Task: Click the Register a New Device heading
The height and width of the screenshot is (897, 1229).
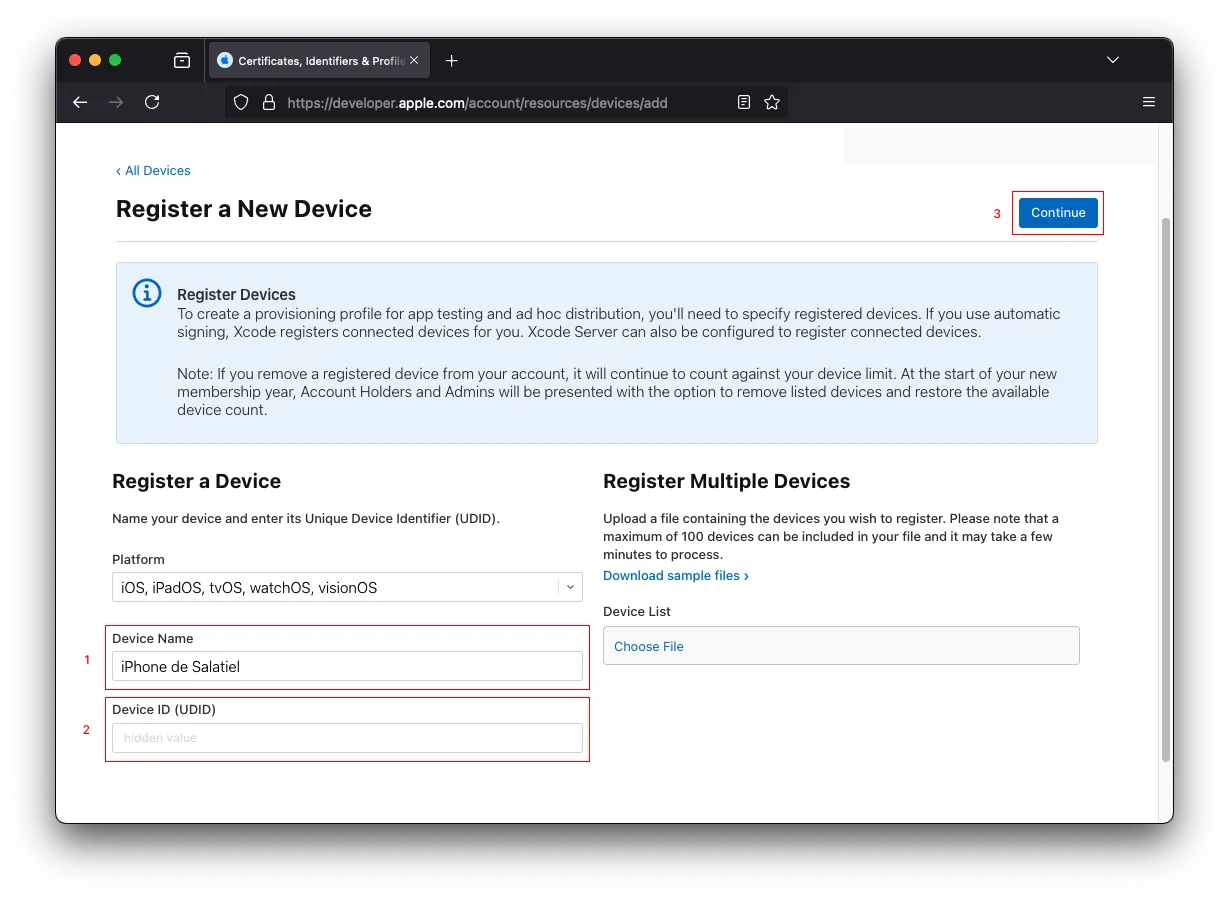Action: (244, 209)
